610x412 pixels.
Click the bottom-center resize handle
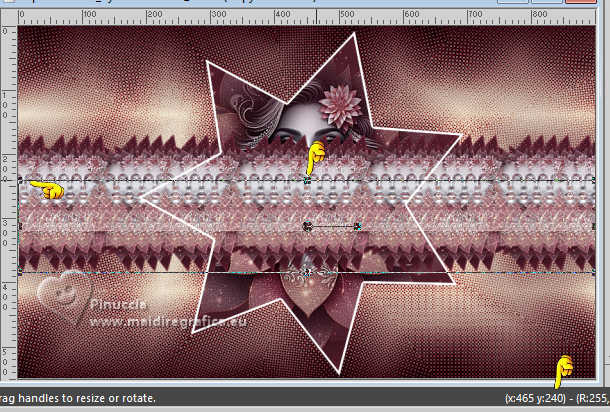(x=307, y=272)
